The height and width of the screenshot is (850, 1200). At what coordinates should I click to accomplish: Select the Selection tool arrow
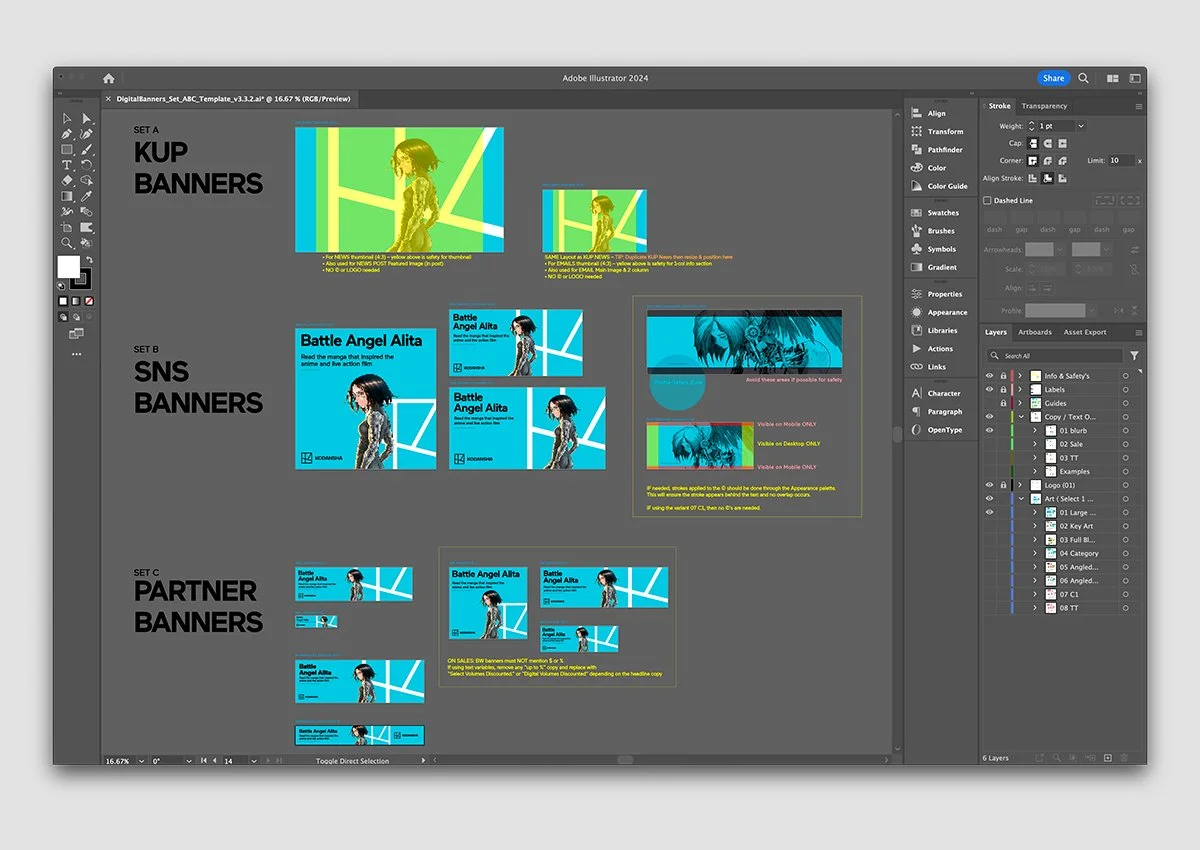(67, 119)
